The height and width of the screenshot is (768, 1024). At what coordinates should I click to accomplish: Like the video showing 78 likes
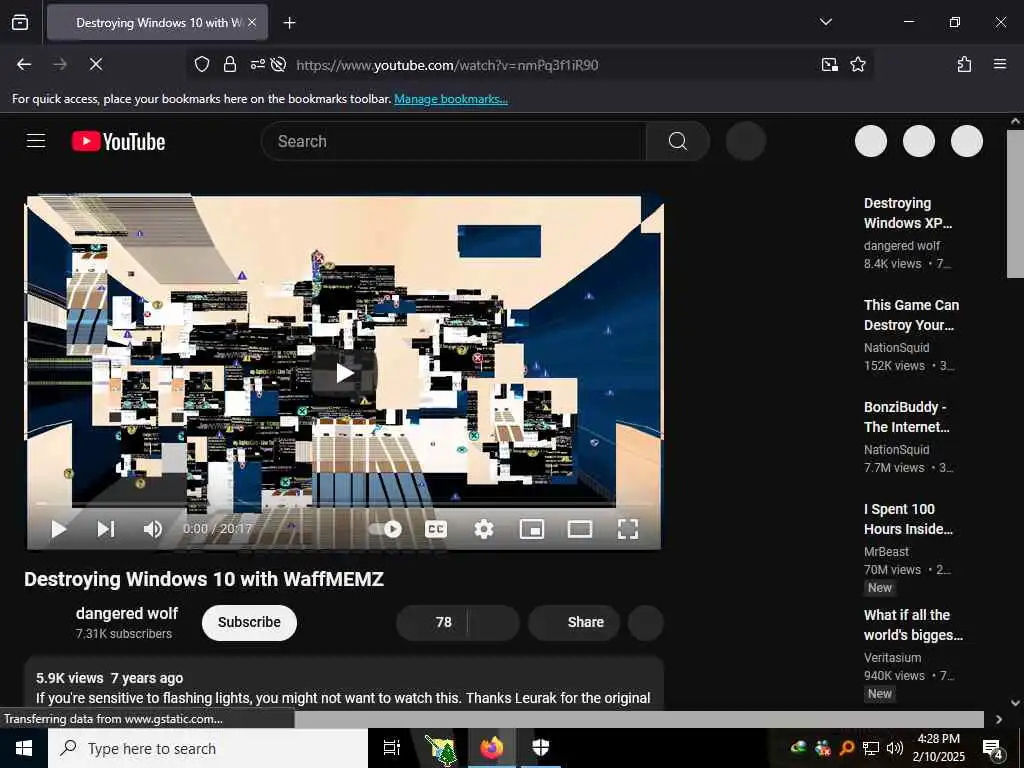[x=431, y=622]
